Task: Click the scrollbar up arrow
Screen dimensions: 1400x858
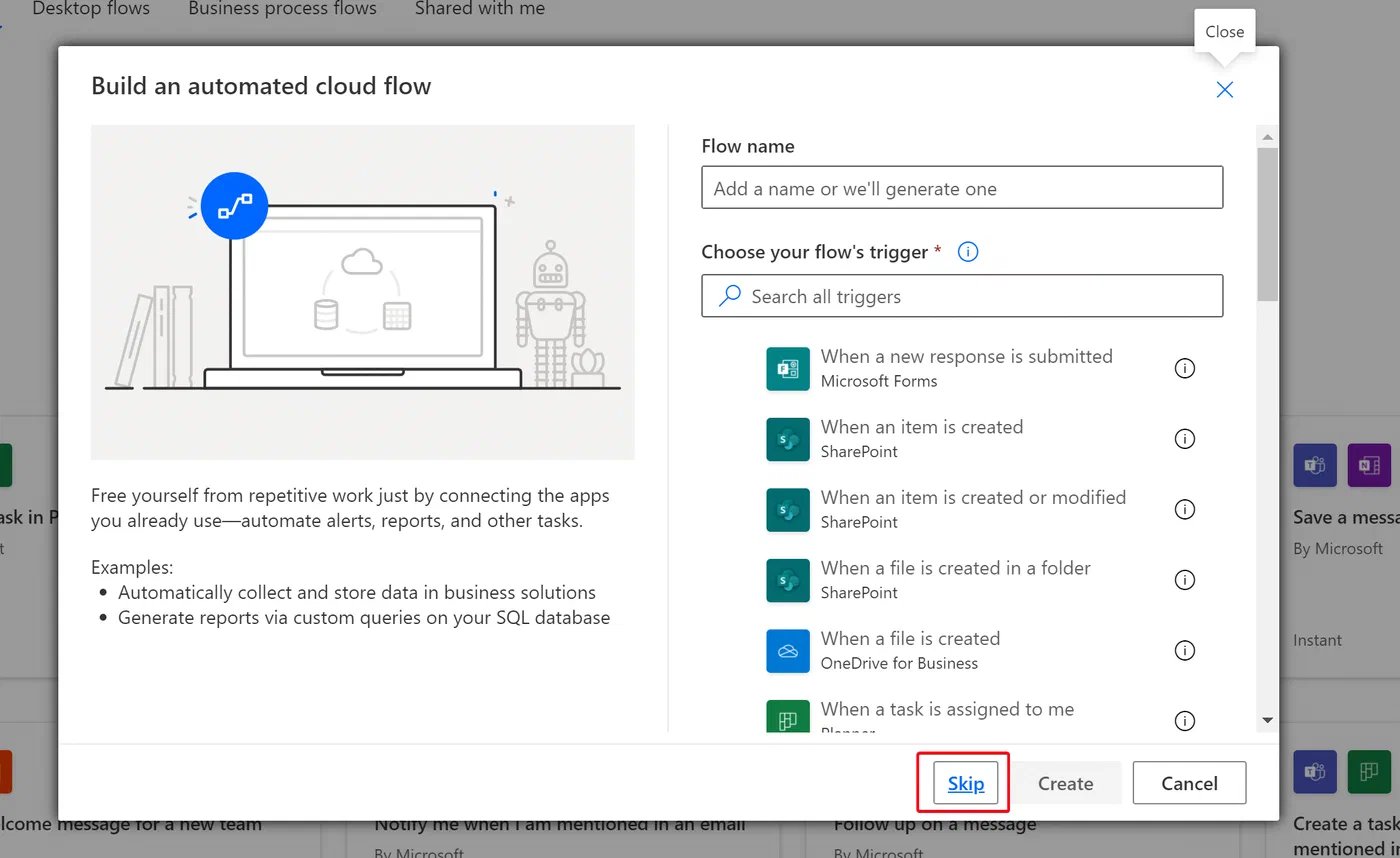Action: point(1268,137)
